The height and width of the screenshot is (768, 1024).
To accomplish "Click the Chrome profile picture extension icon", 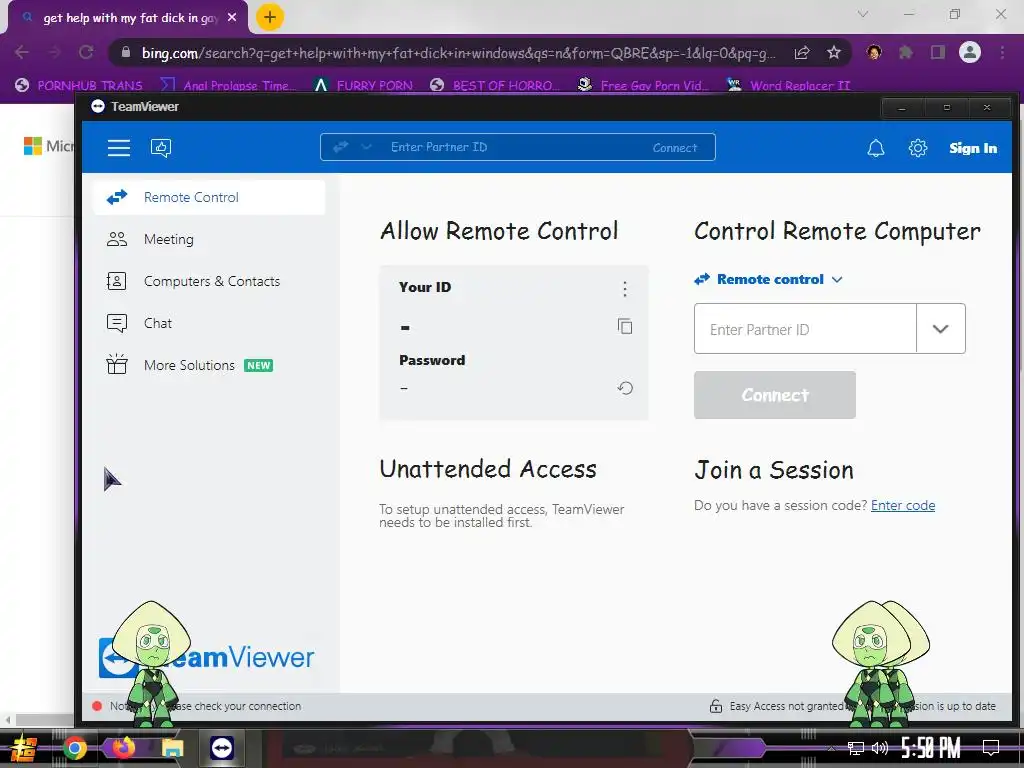I will click(x=874, y=52).
